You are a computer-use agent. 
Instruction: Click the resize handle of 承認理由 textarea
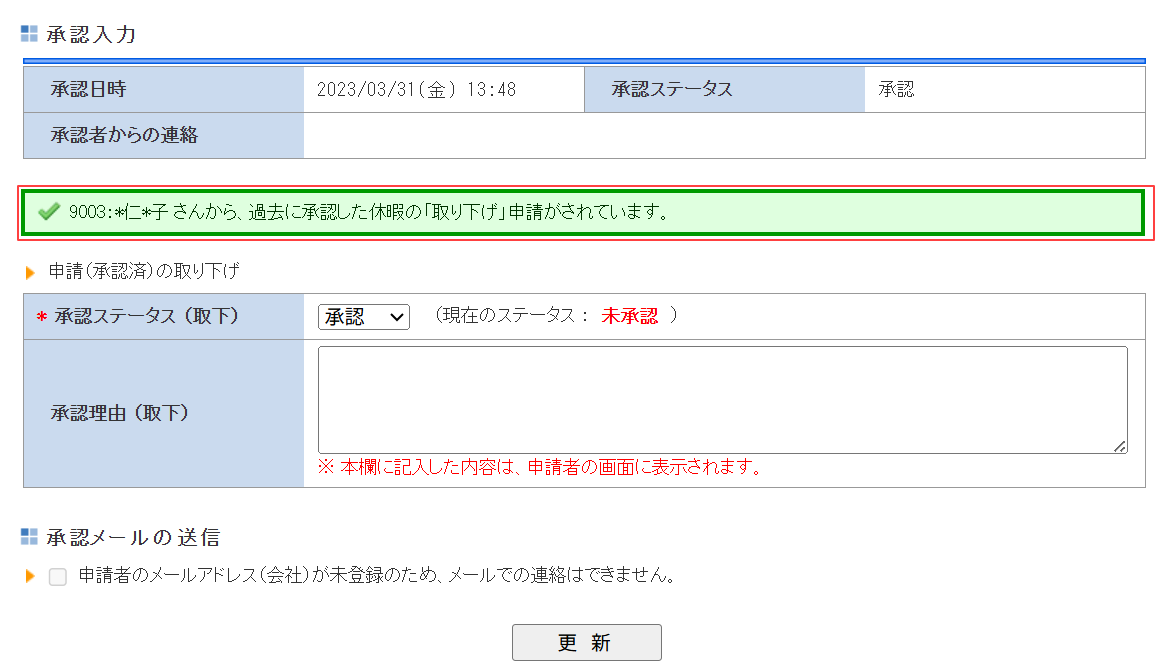(1120, 447)
